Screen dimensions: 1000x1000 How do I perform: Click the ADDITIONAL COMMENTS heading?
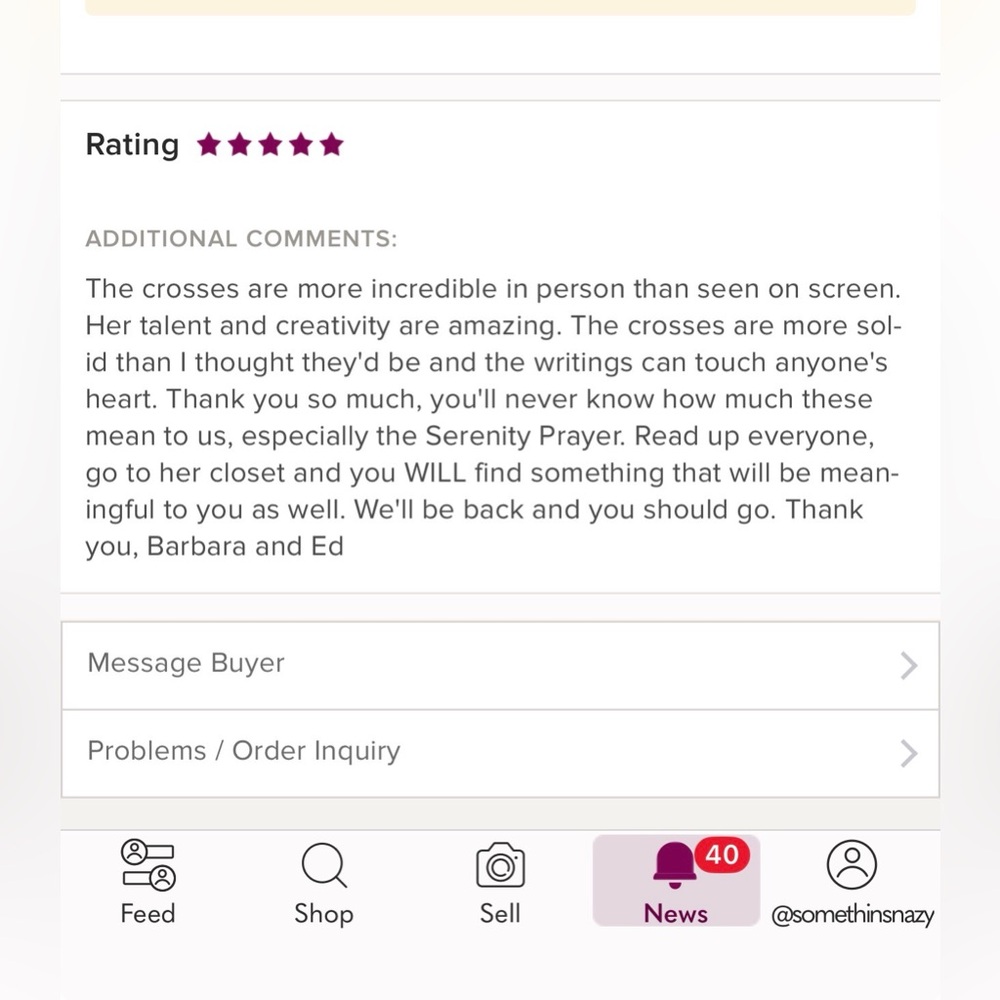[241, 239]
